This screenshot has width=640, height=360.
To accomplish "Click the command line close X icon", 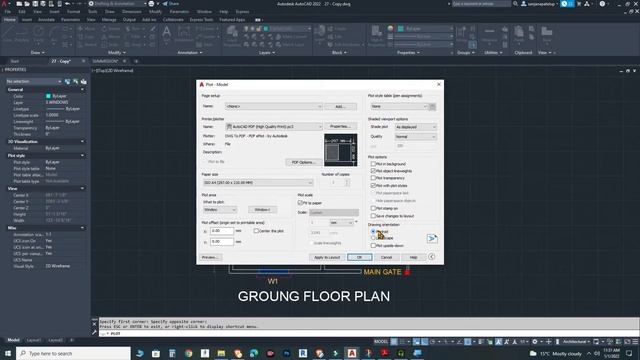I will pyautogui.click(x=94, y=324).
